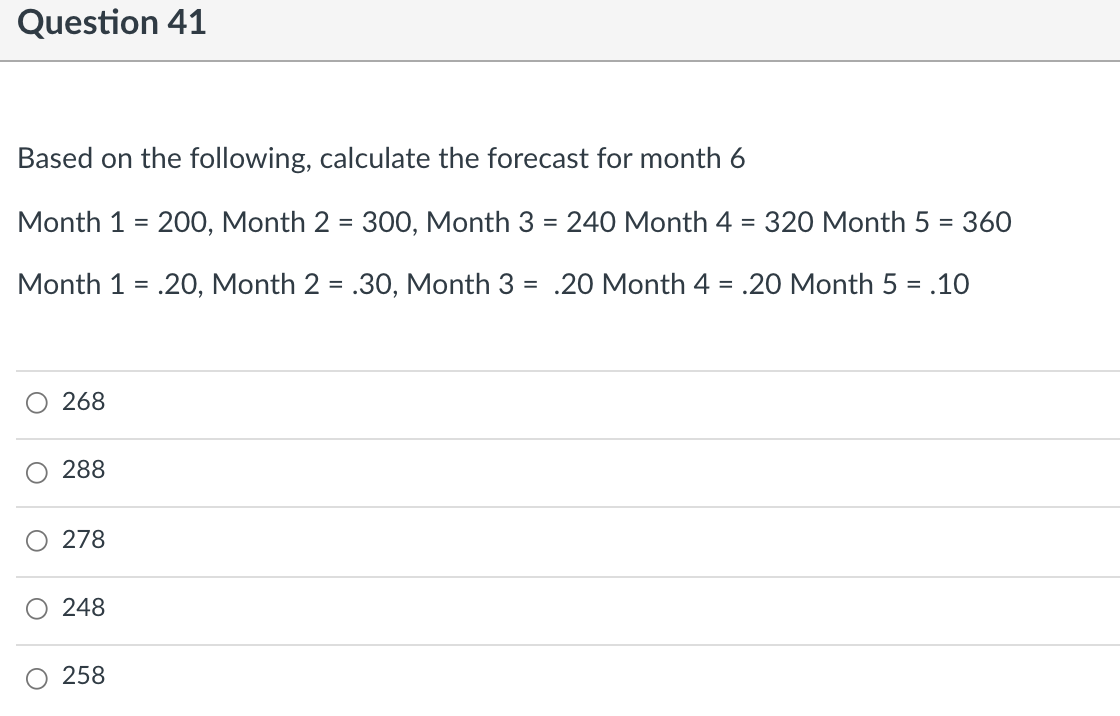Select the radio button for answer 258
1120x716 pixels.
(36, 677)
